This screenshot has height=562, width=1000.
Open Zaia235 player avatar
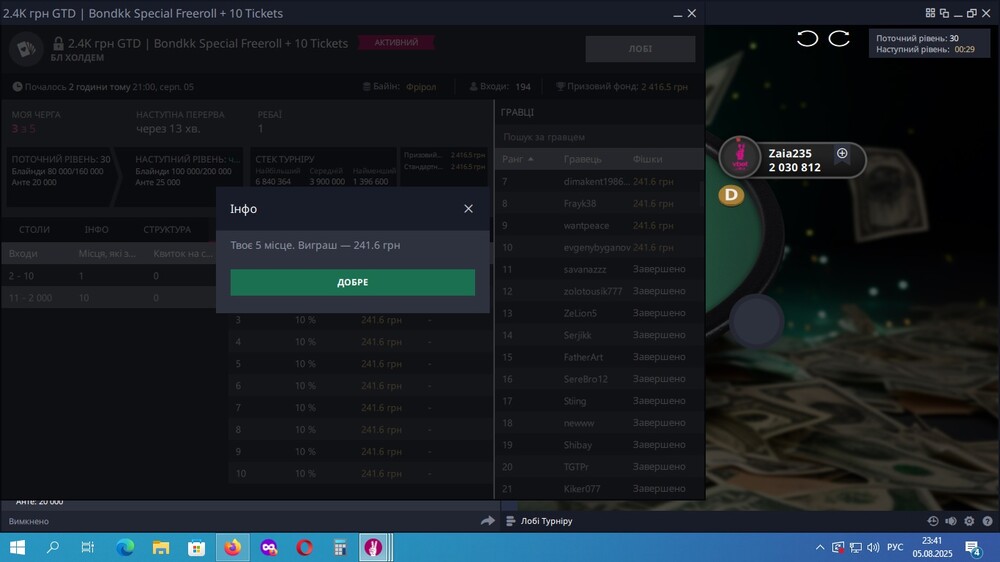pyautogui.click(x=740, y=157)
